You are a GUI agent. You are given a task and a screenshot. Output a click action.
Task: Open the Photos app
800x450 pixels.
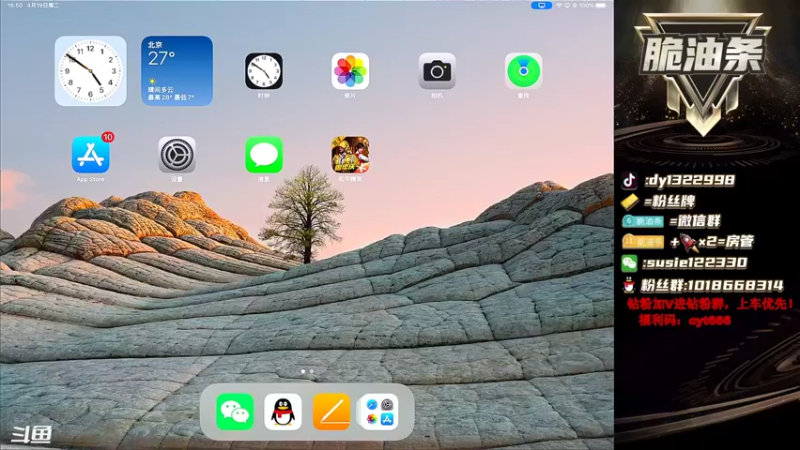[350, 71]
